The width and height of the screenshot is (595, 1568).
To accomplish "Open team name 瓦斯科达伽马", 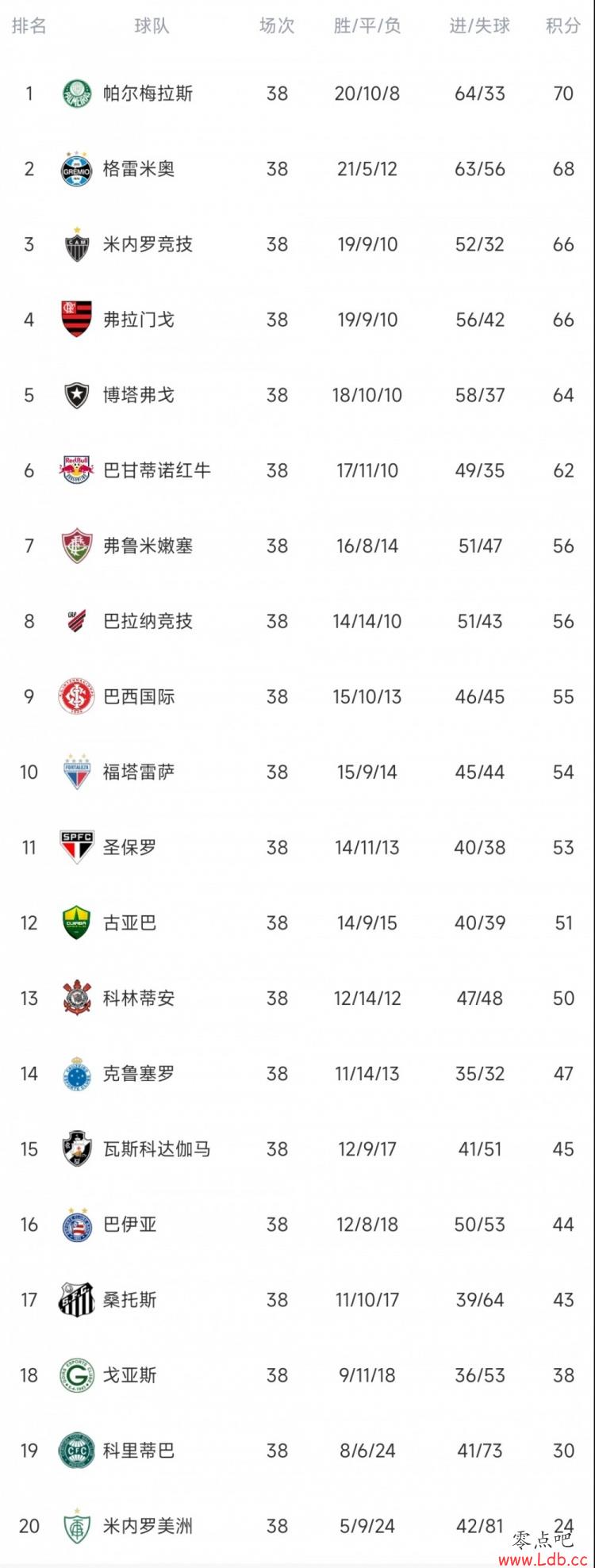I will 157,1148.
